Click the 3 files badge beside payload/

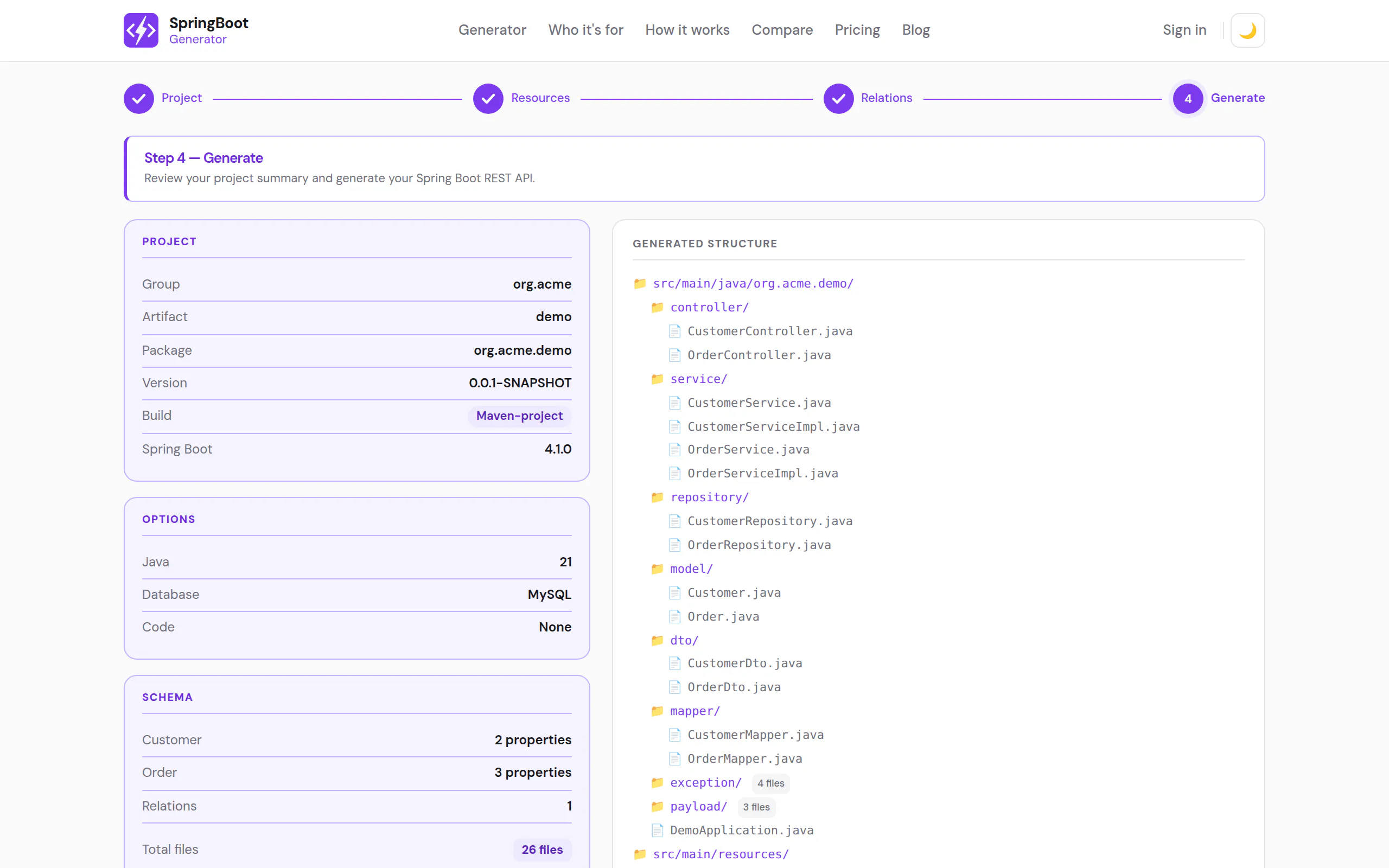(756, 807)
